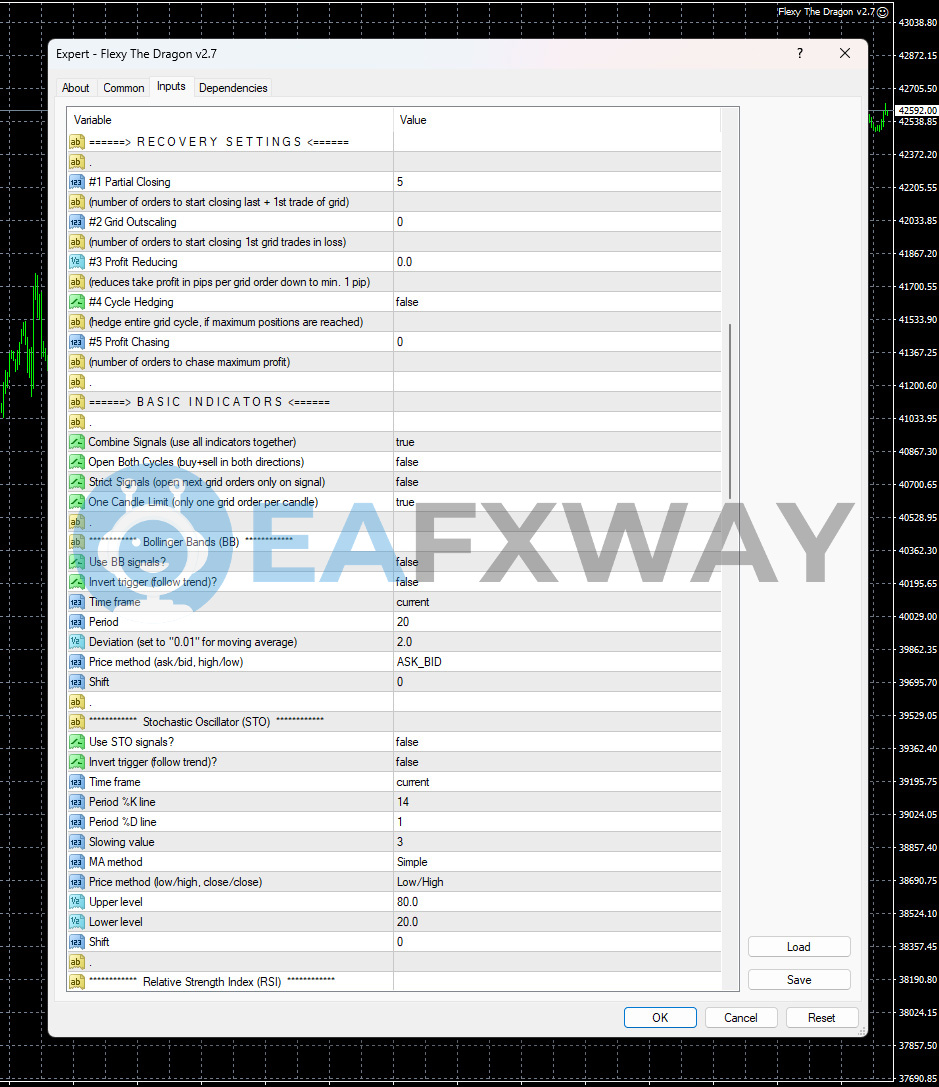This screenshot has width=939, height=1087.
Task: Click the double-type icon beside Deviation row
Action: 76,642
